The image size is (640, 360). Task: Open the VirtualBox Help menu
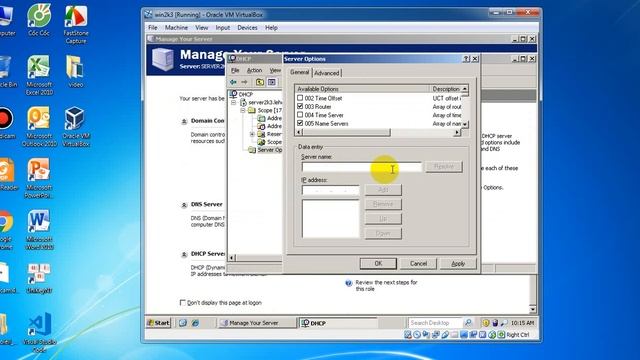click(x=271, y=28)
